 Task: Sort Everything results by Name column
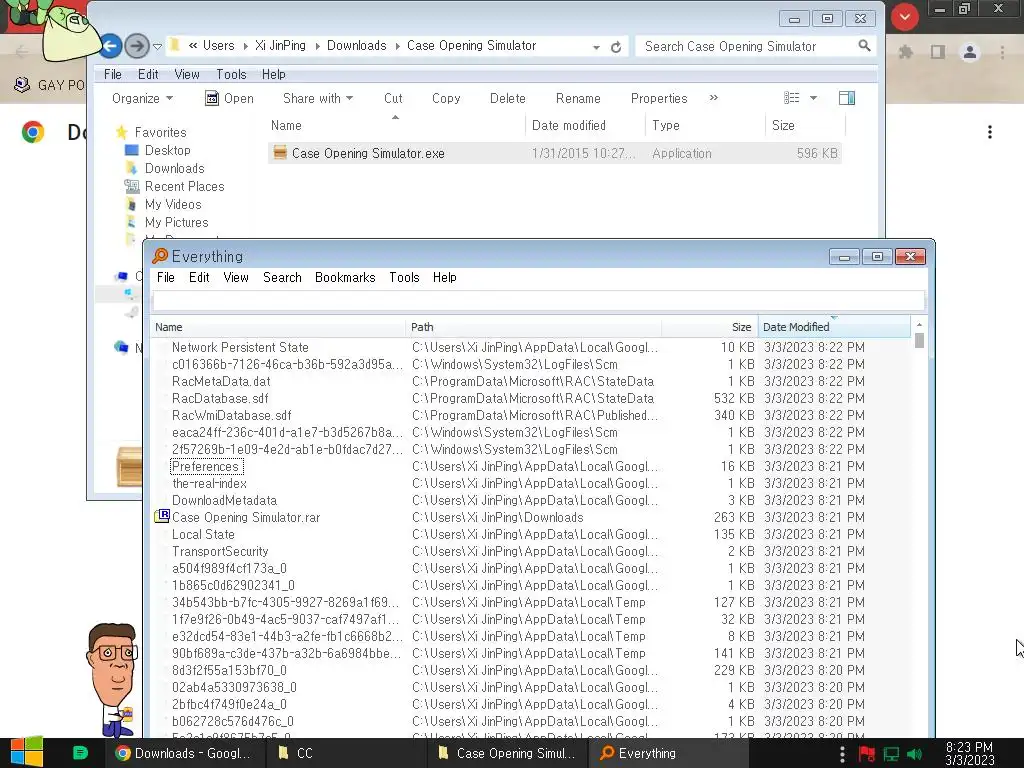tap(278, 327)
